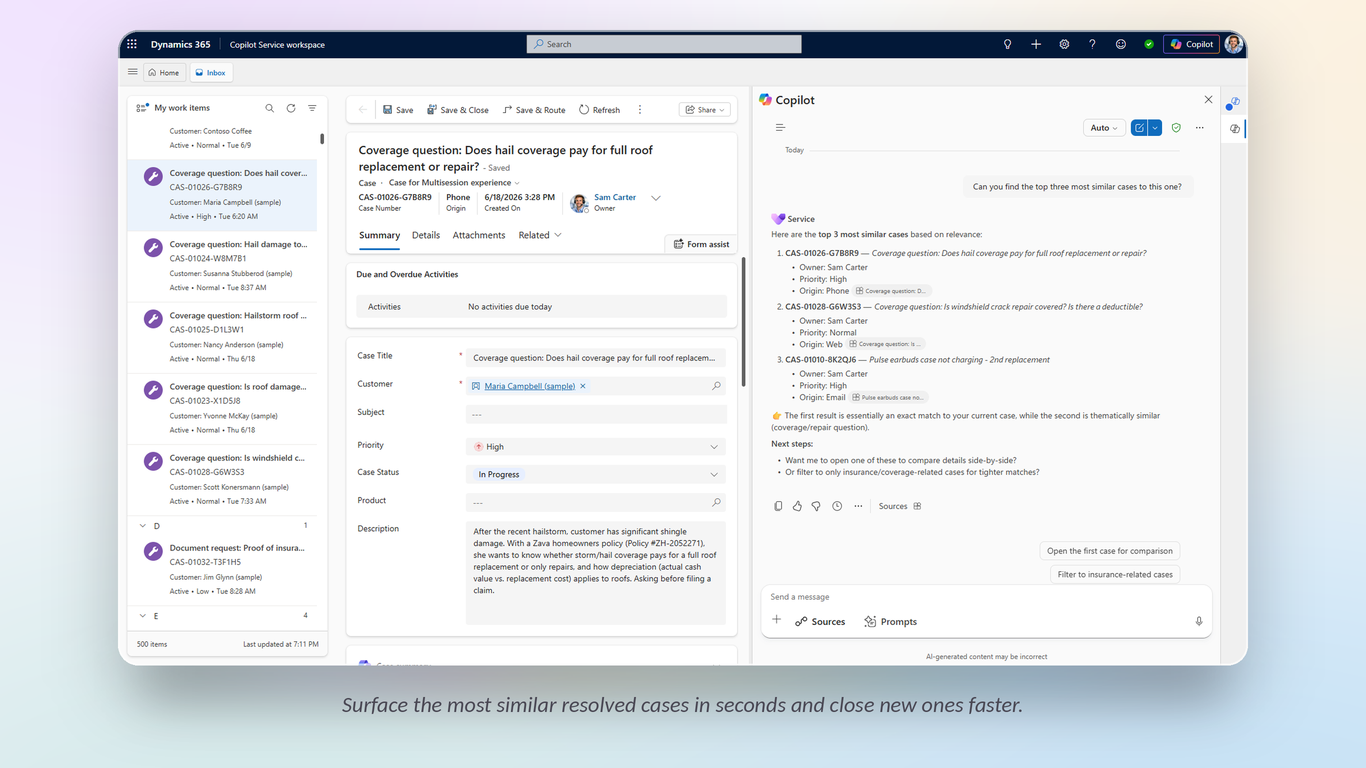Open Form assist
The width and height of the screenshot is (1366, 768).
click(701, 244)
